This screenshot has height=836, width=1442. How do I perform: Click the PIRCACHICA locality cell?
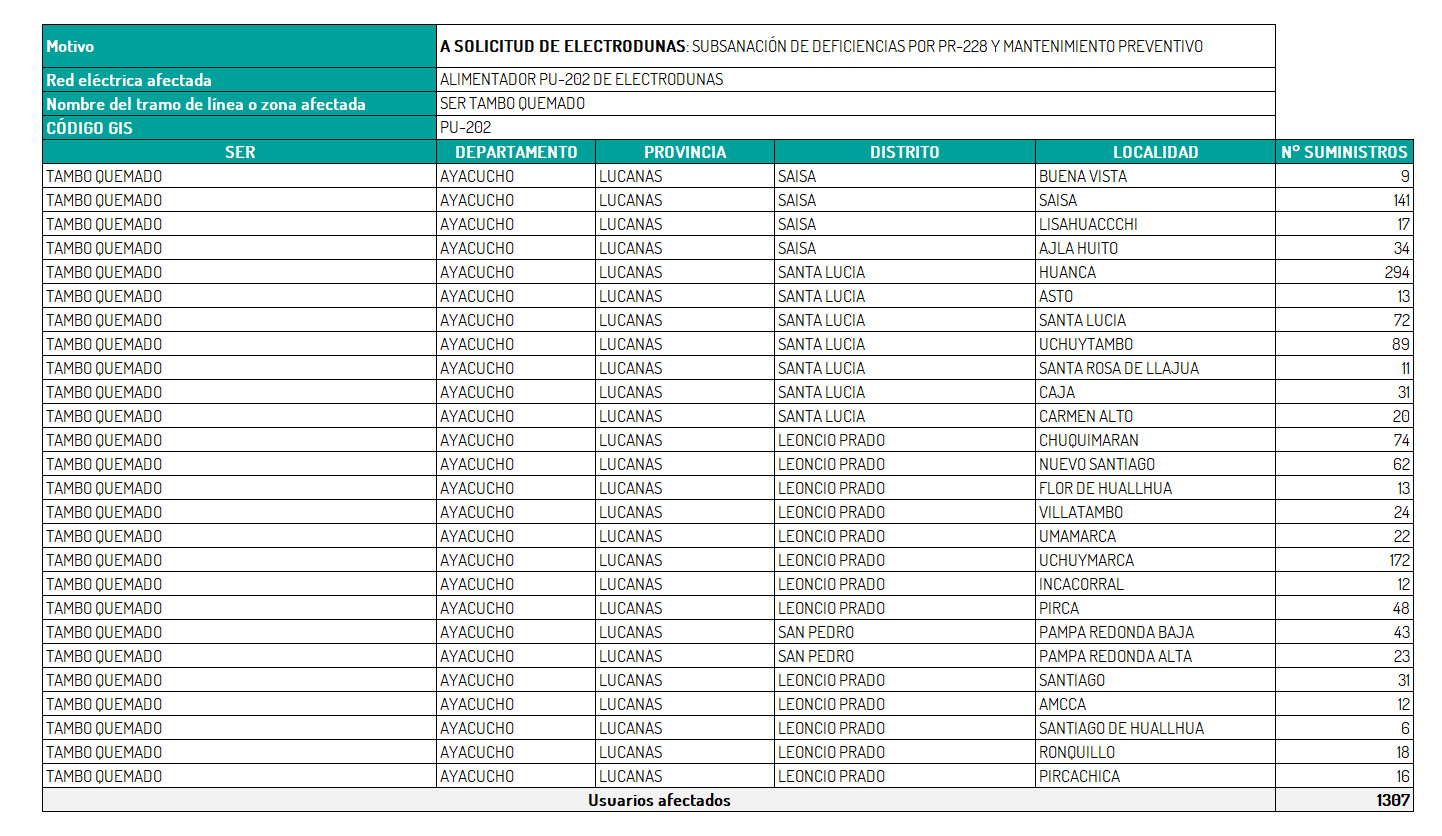coord(1156,776)
